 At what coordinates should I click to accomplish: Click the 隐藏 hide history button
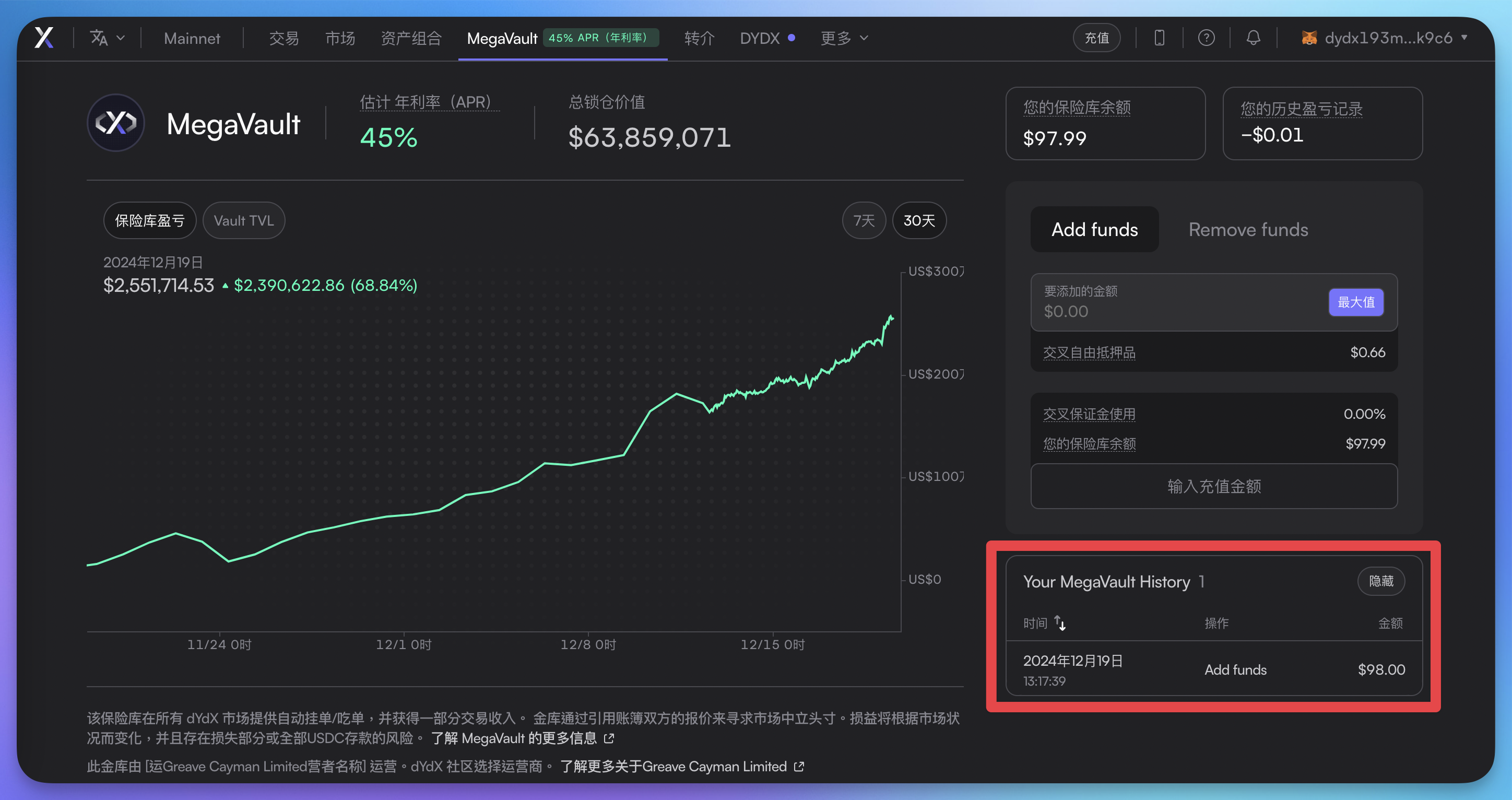pos(1381,581)
